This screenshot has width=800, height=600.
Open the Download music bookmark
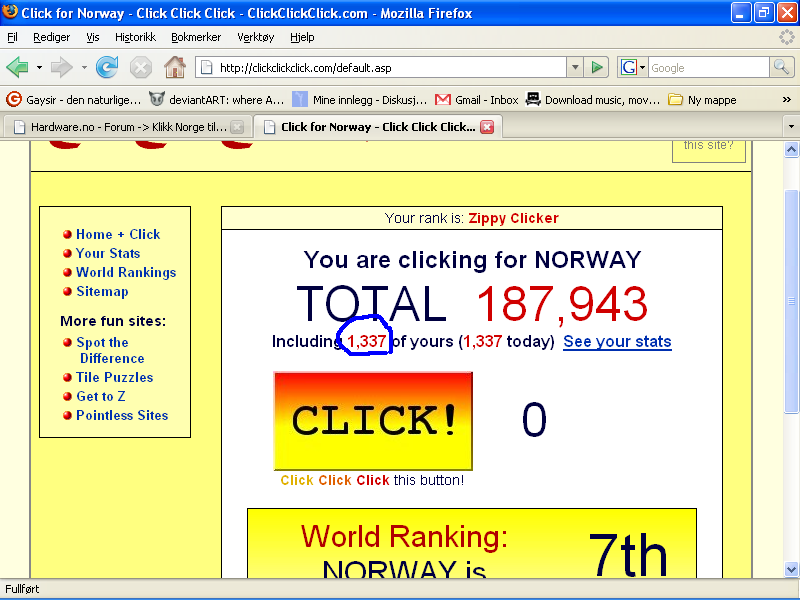coord(593,100)
